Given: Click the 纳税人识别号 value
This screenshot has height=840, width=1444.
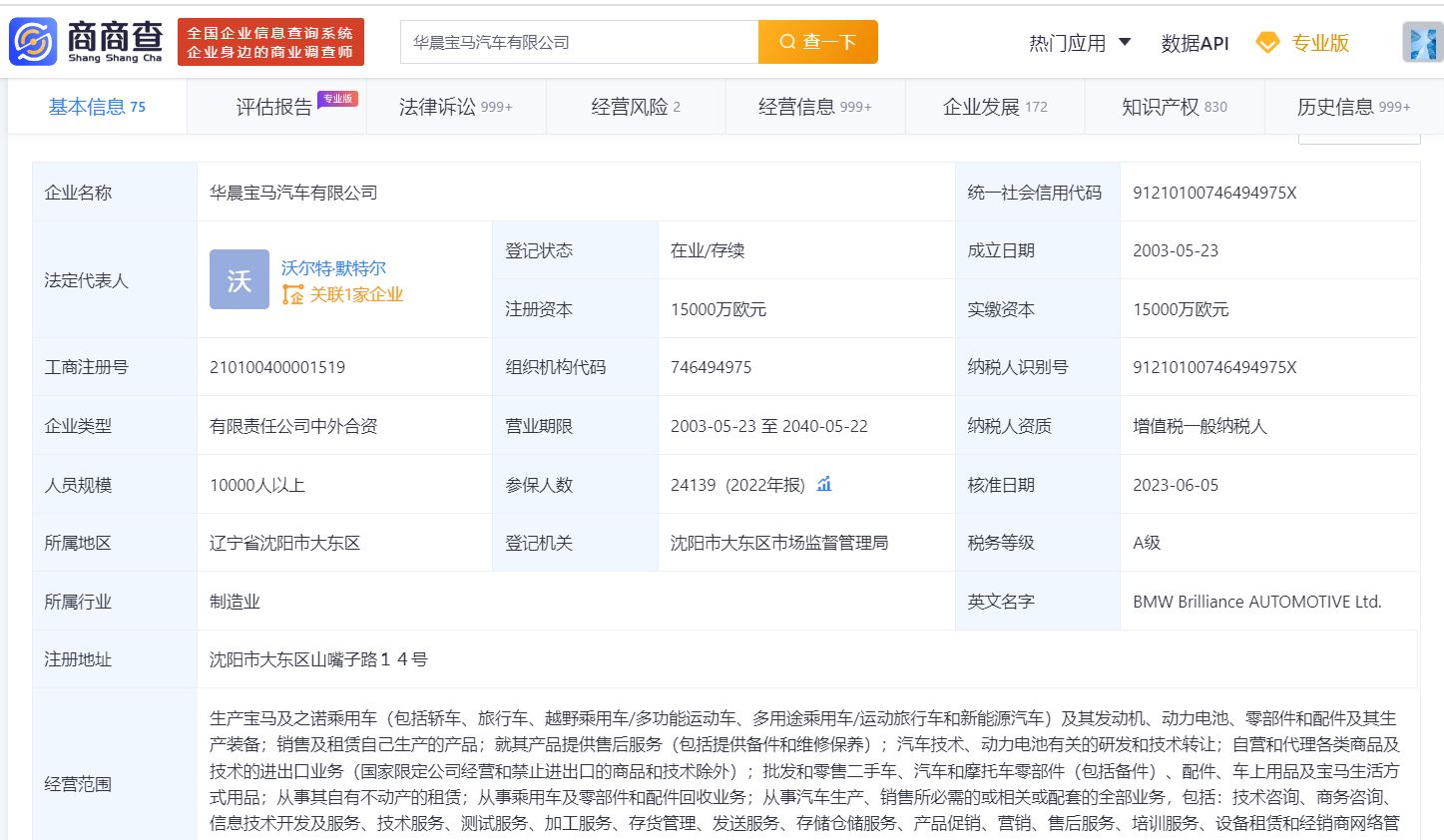Looking at the screenshot, I should pyautogui.click(x=1214, y=367).
